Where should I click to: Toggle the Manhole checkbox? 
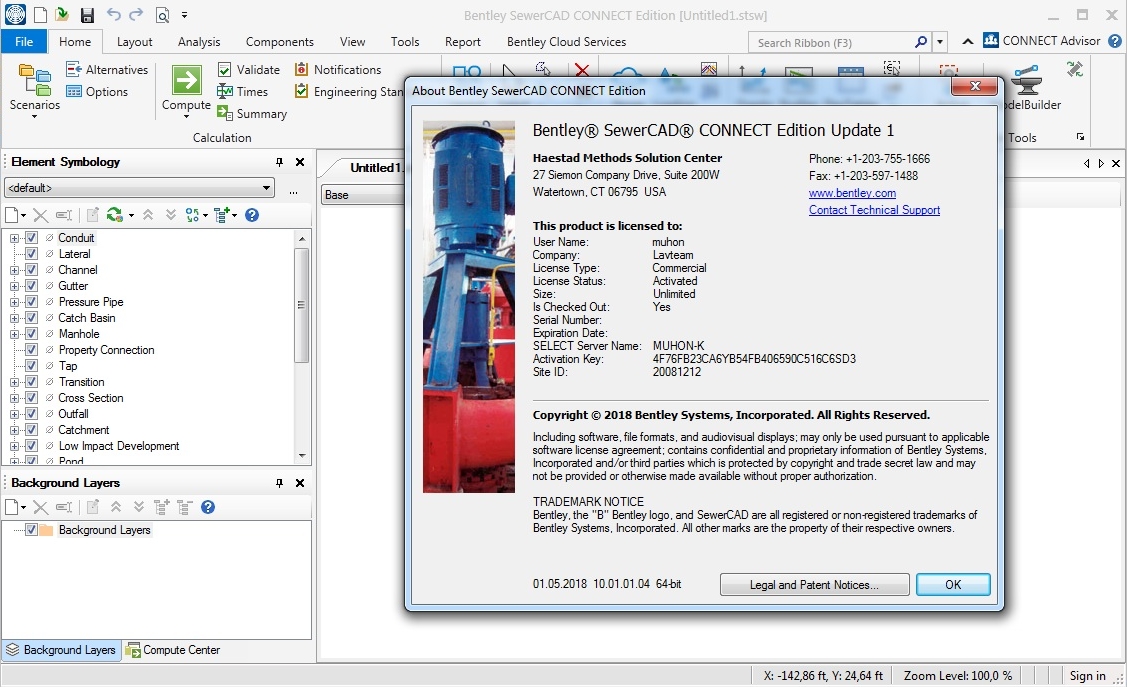click(31, 333)
